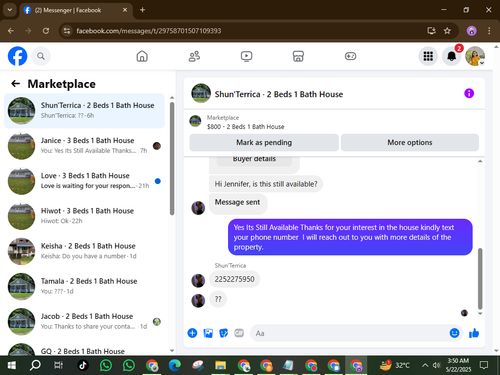Click chat header title Shun'Terrica - 2 Beds 1 Bath House
The image size is (500, 375).
tap(279, 94)
